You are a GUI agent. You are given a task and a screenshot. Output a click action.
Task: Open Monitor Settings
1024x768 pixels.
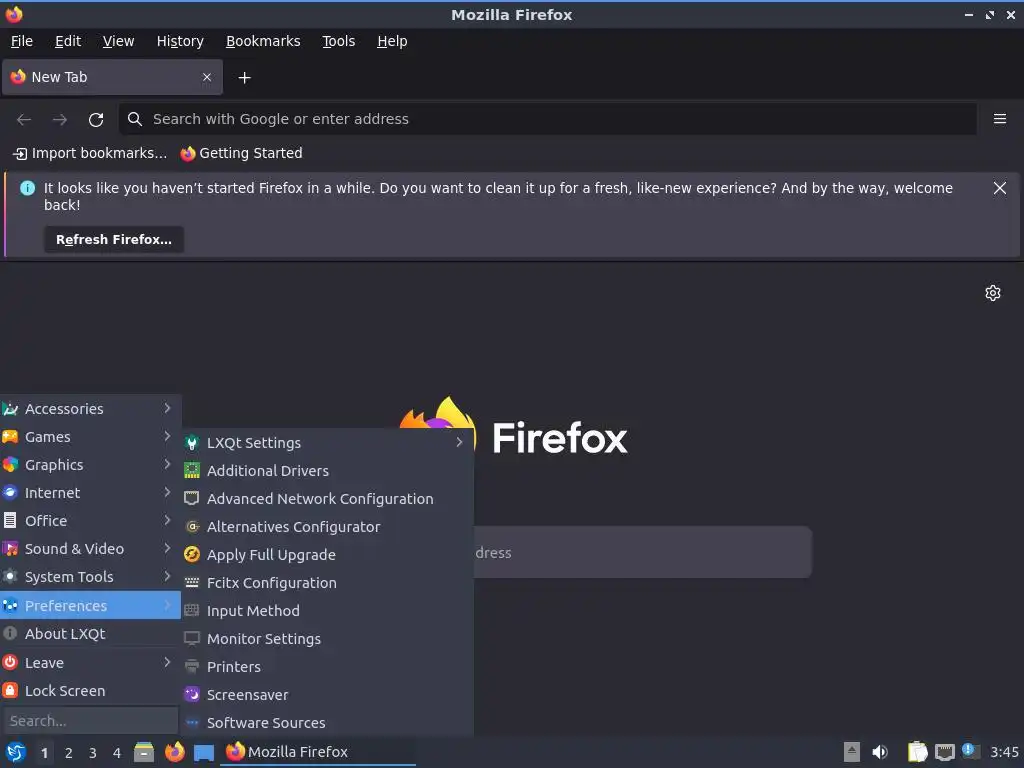[328, 639]
